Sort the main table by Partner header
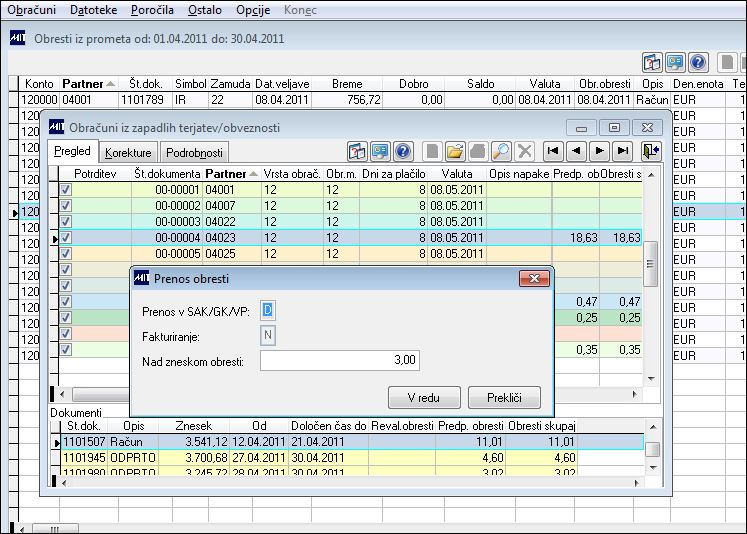 pyautogui.click(x=84, y=83)
